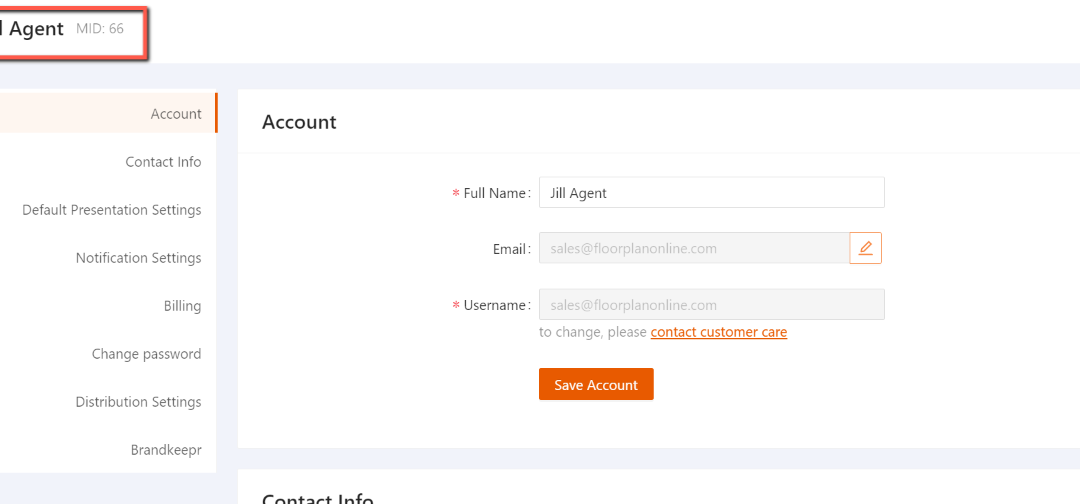Select Notification Settings in sidebar
The image size is (1080, 504).
(138, 258)
